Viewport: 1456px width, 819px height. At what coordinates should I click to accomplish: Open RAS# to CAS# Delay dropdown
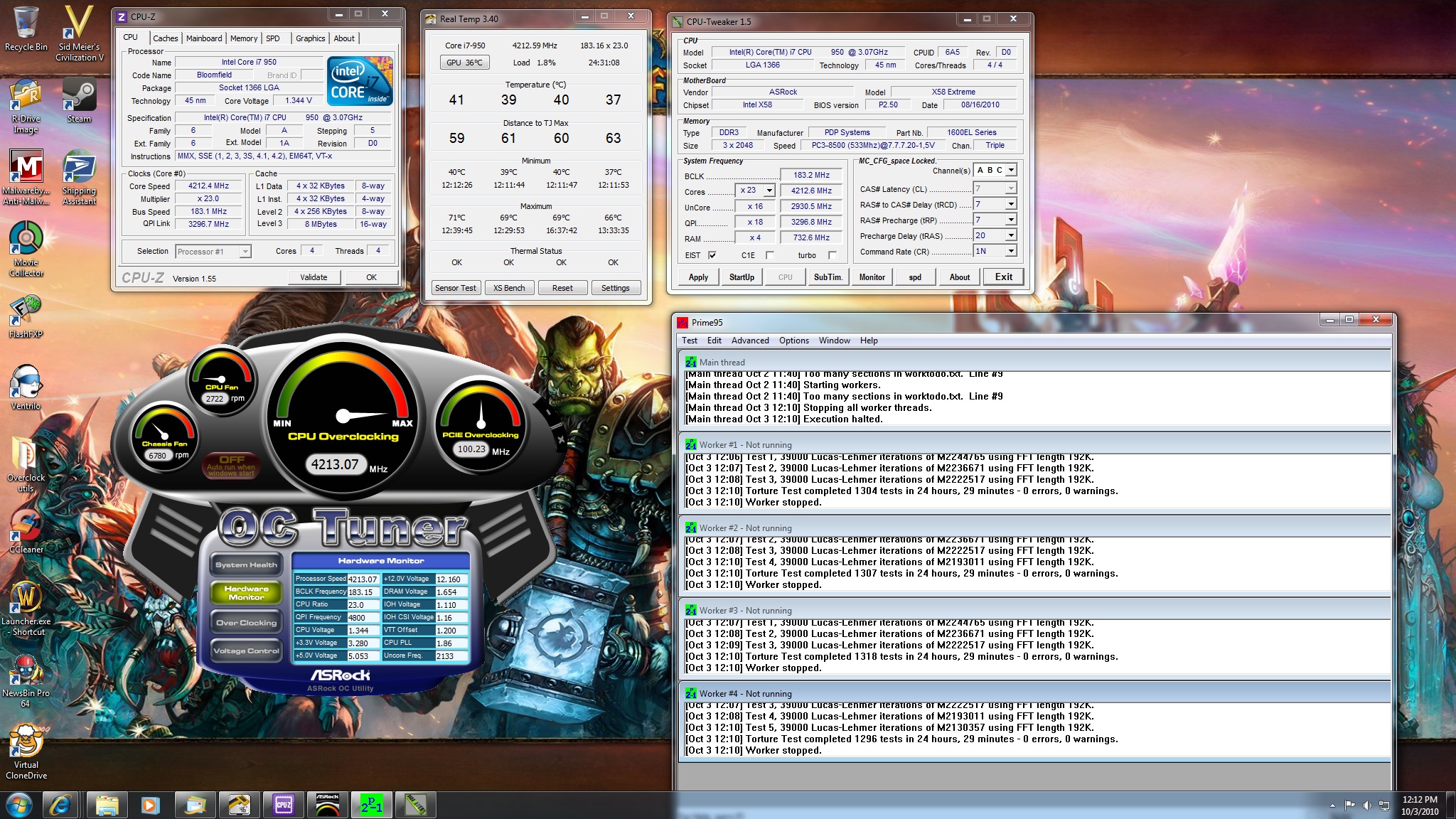point(1011,204)
